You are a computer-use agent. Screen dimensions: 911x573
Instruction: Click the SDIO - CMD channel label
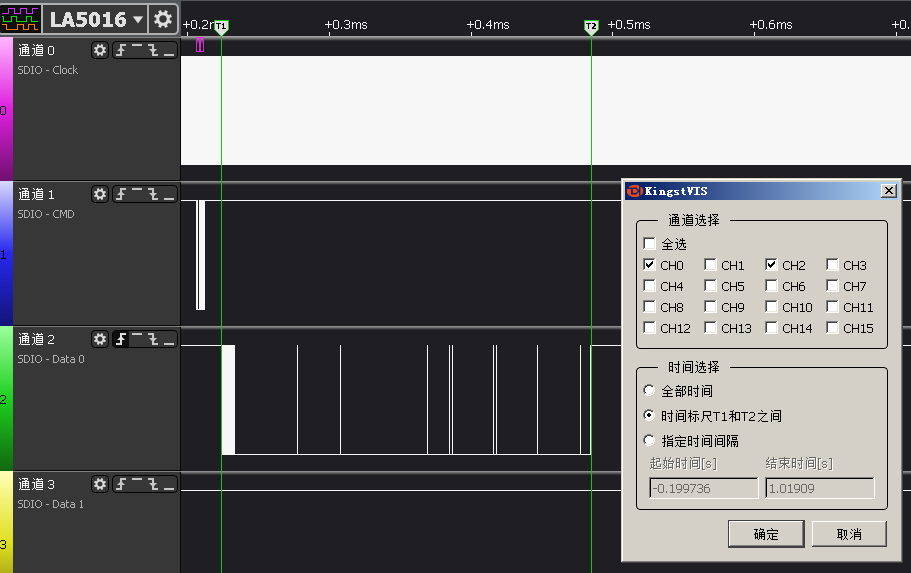pyautogui.click(x=46, y=214)
